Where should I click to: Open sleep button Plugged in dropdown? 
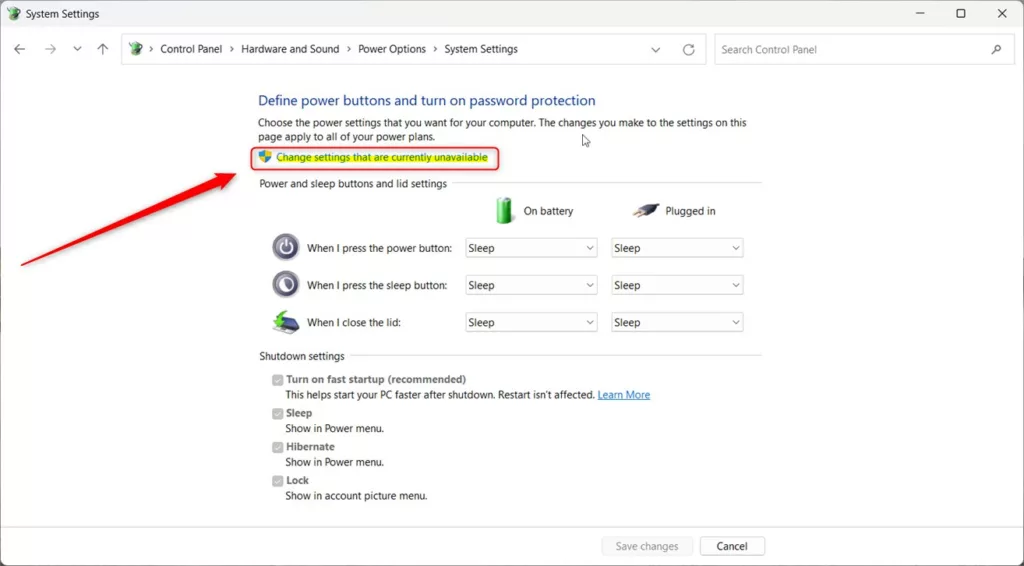(x=677, y=285)
